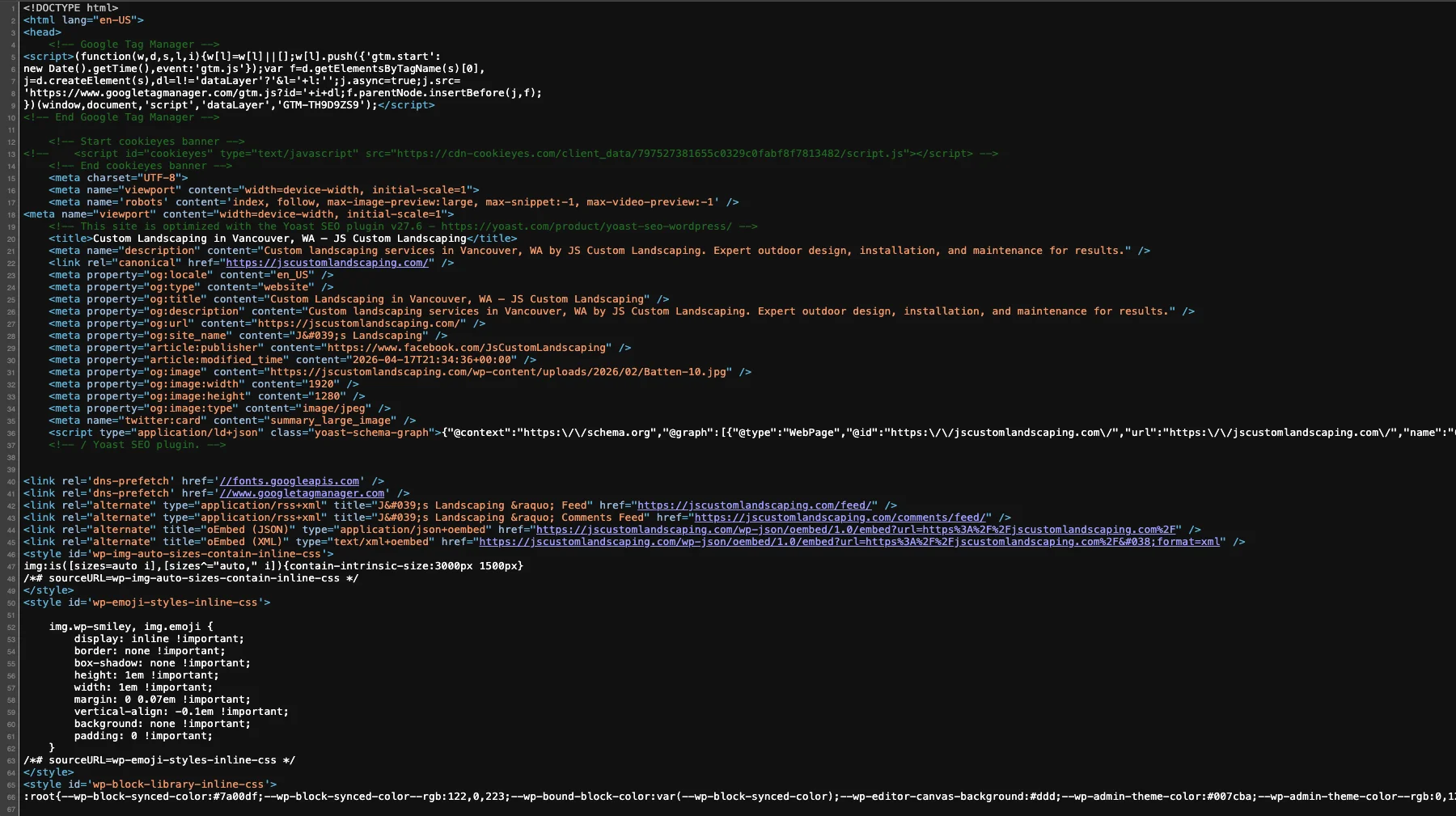Click the "background: none !important" declaration

pyautogui.click(x=163, y=724)
